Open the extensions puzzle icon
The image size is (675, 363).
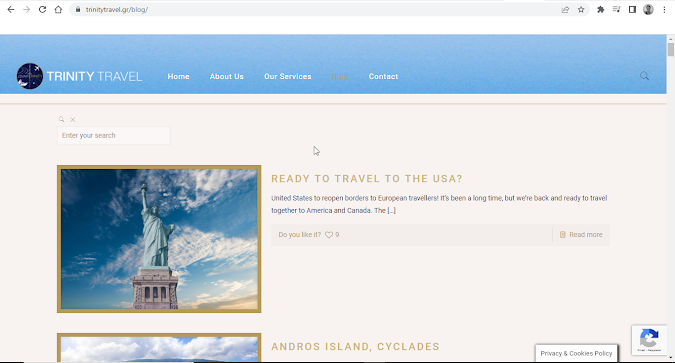point(601,9)
